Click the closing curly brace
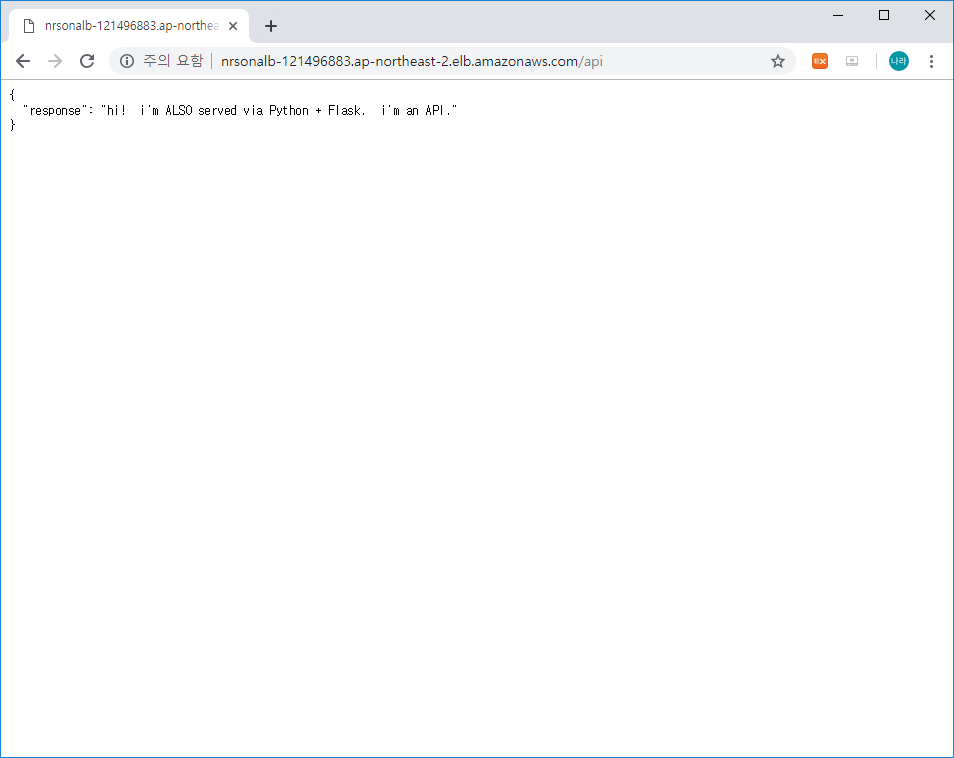The height and width of the screenshot is (758, 954). tap(12, 125)
